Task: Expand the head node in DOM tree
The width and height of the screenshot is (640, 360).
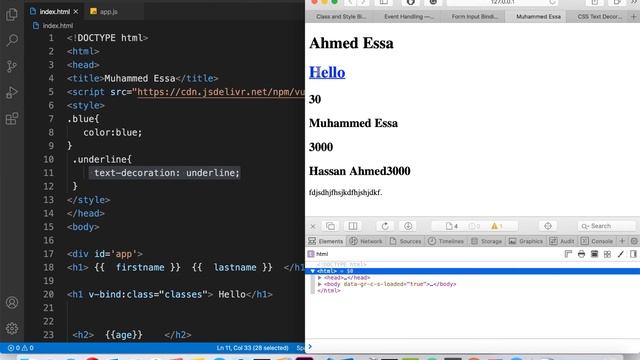Action: 320,278
